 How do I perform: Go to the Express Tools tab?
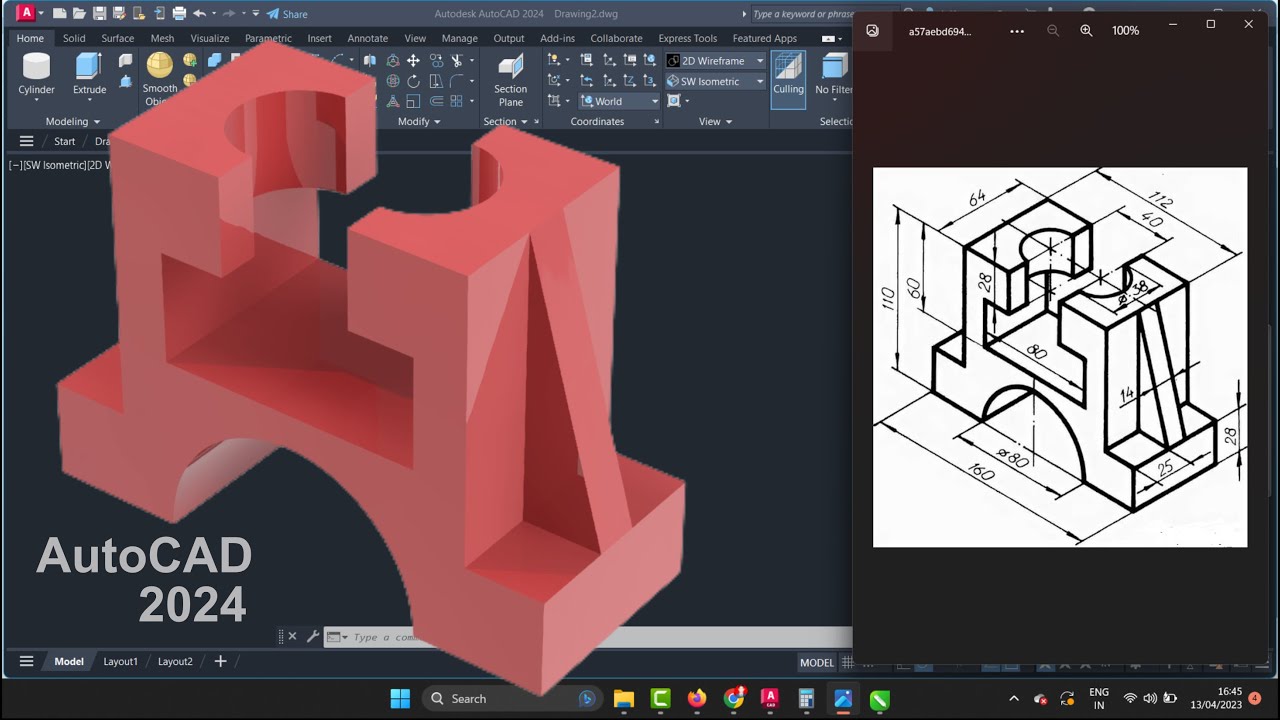pyautogui.click(x=687, y=38)
